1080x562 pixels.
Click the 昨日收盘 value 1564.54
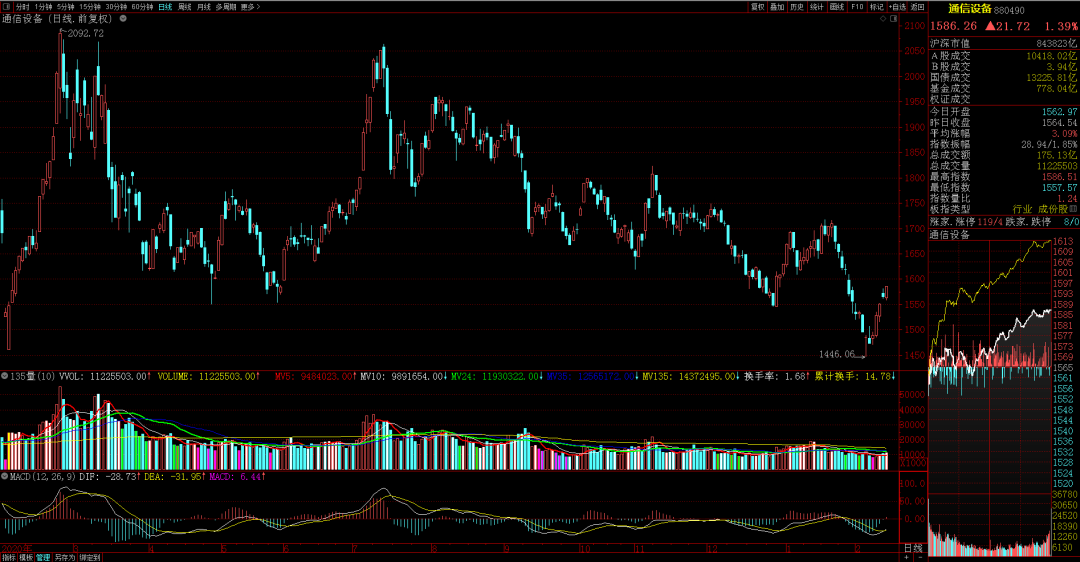1060,123
